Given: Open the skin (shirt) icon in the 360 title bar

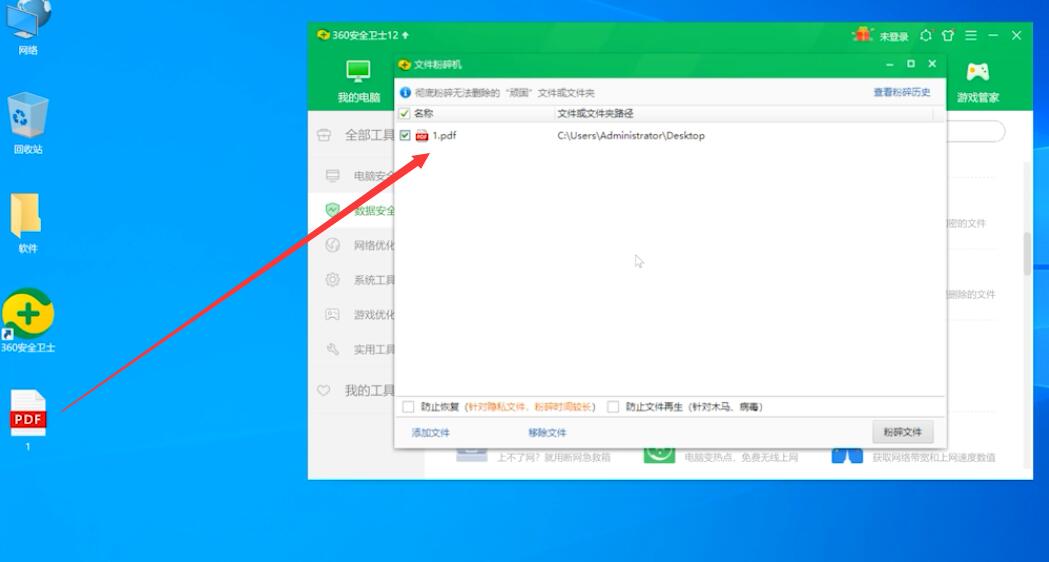Looking at the screenshot, I should (x=948, y=35).
